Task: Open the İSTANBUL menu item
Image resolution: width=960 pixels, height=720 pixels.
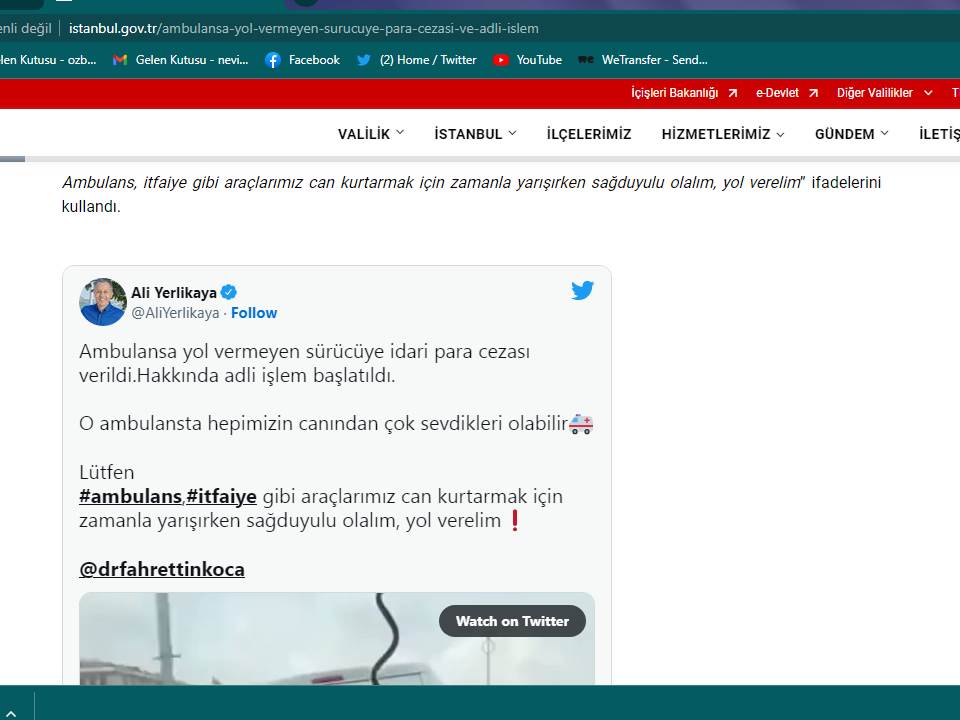Action: click(468, 134)
